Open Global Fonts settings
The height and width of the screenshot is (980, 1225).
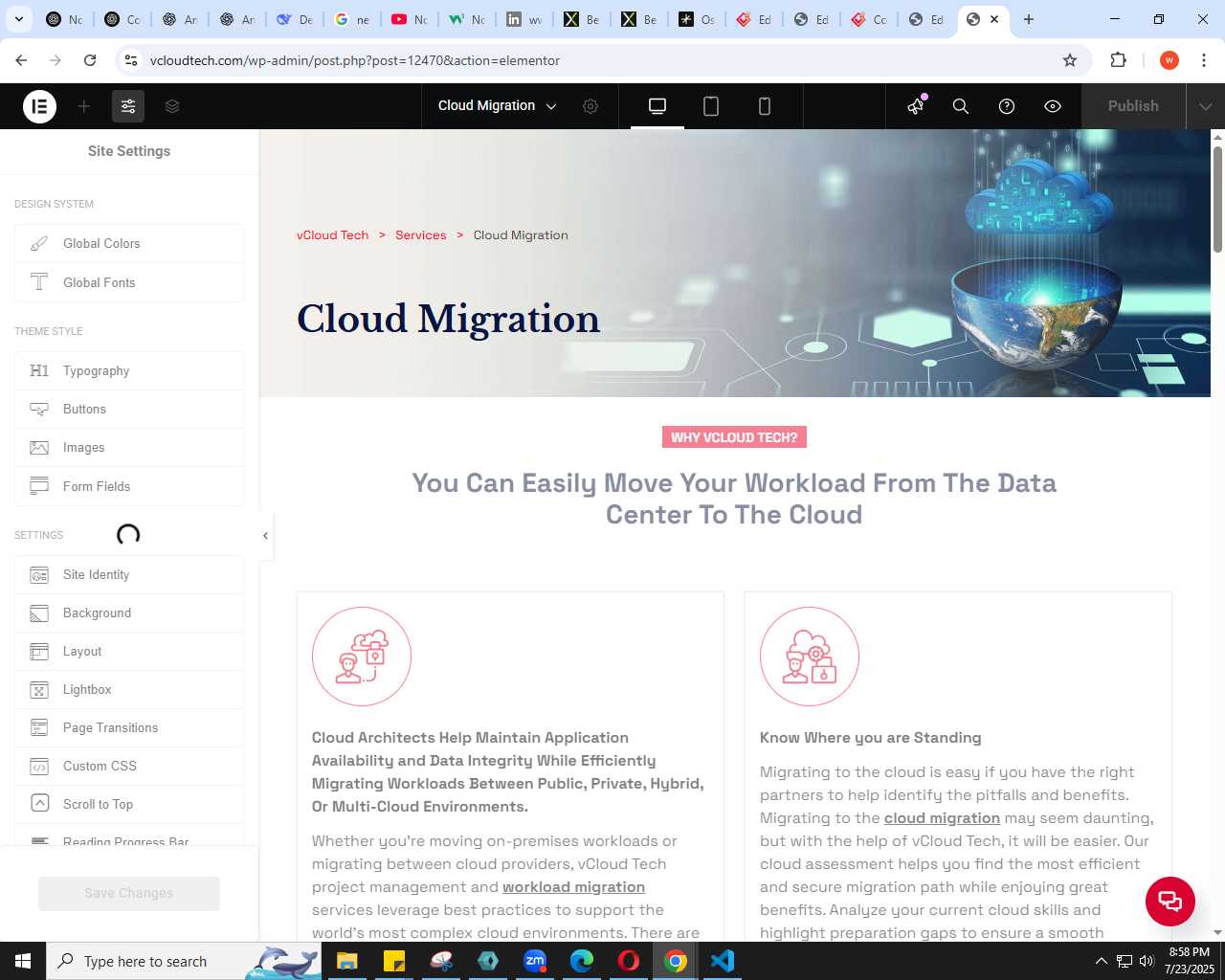coord(129,282)
